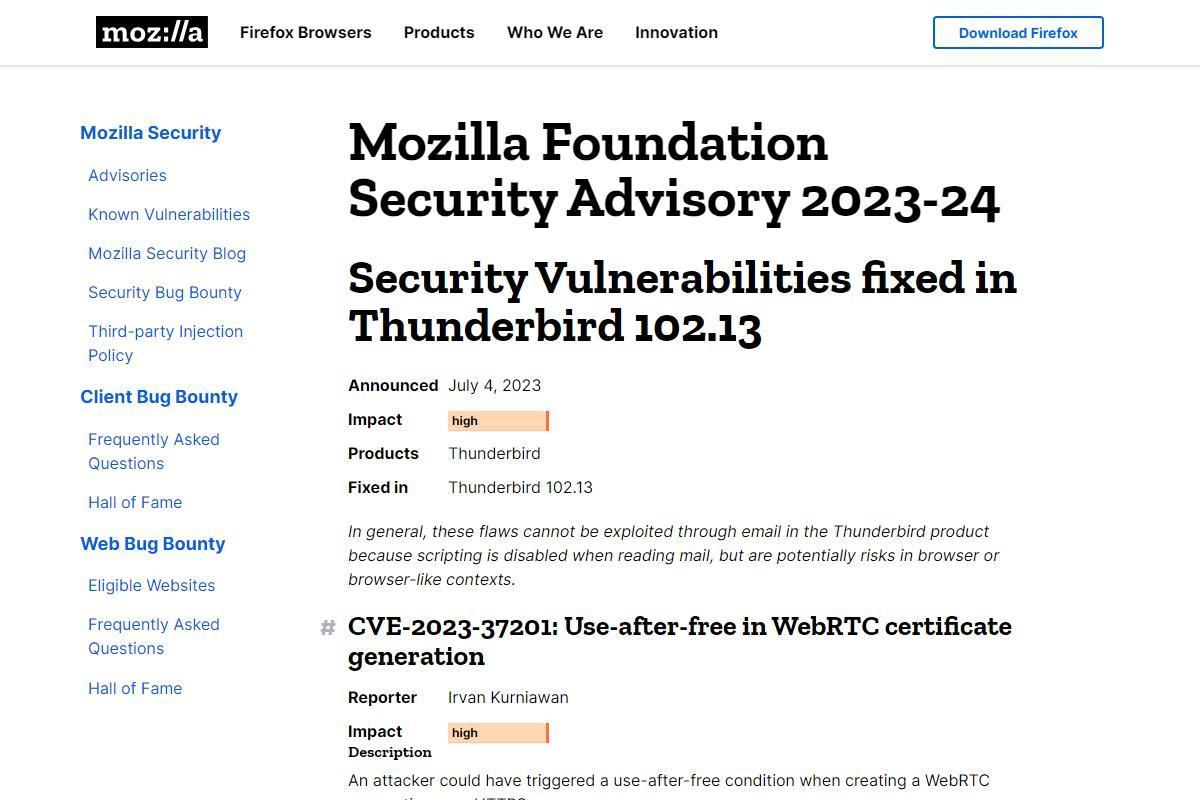Open Known Vulnerabilities page

click(x=169, y=214)
